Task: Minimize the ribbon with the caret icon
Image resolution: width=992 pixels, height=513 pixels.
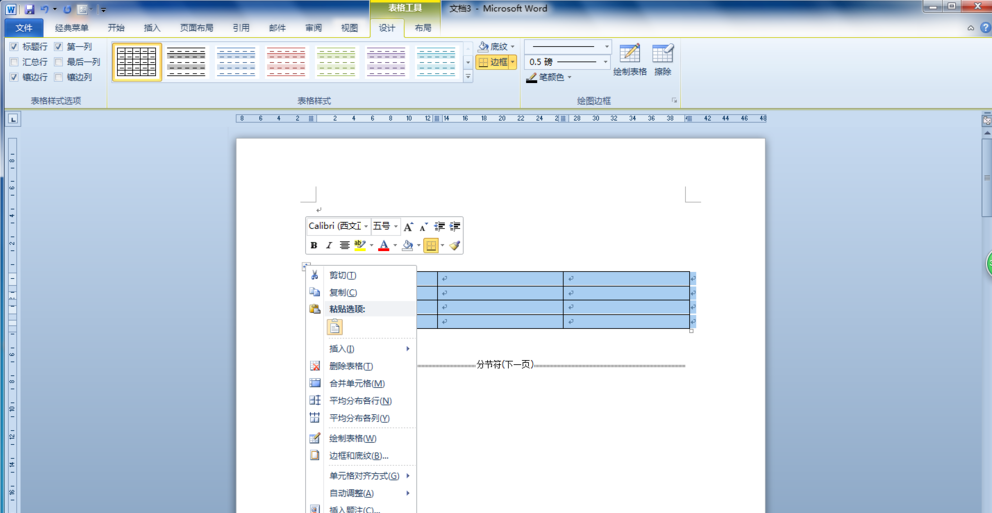Action: pyautogui.click(x=971, y=28)
